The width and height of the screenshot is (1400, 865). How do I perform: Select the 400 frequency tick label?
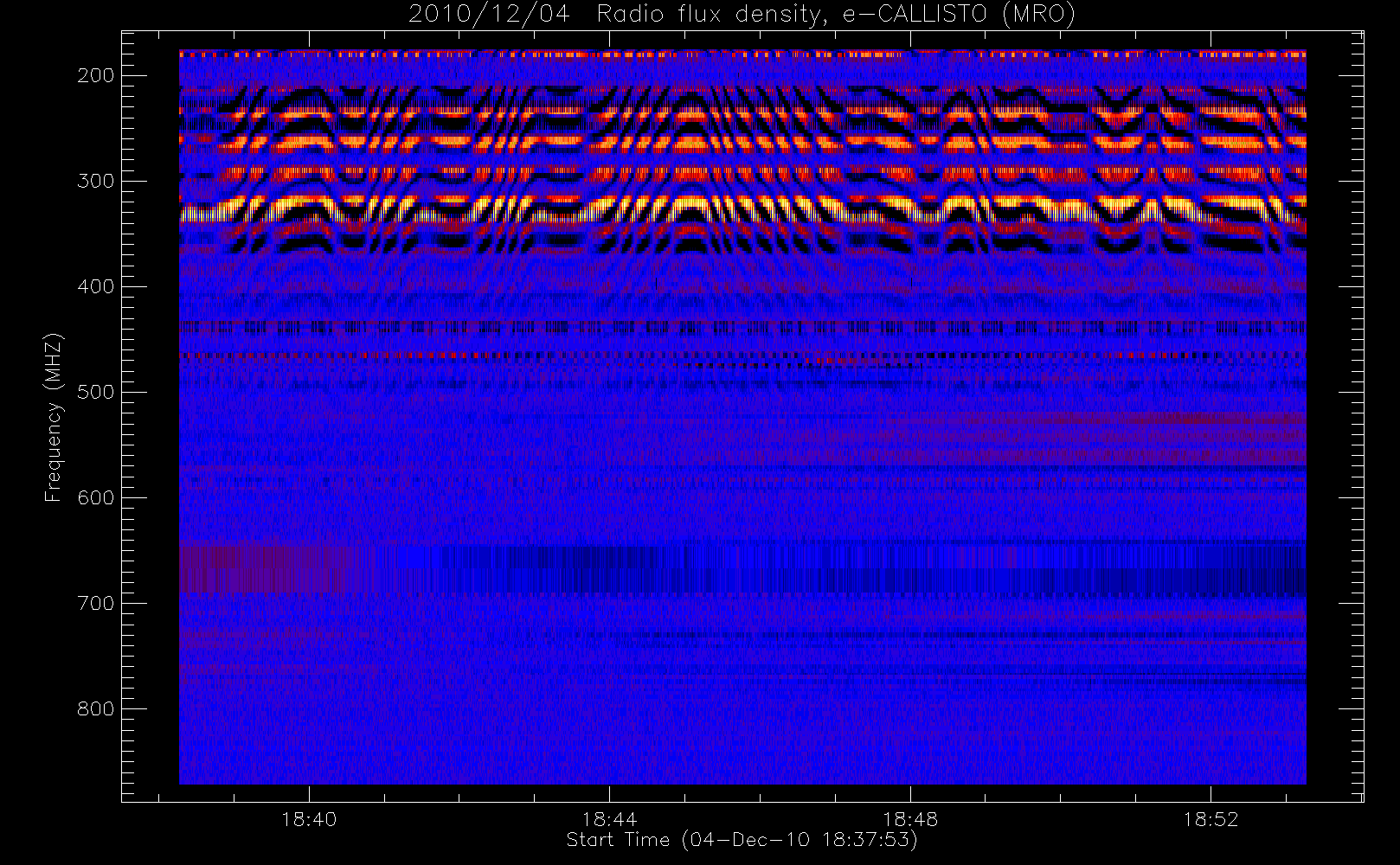[x=96, y=286]
